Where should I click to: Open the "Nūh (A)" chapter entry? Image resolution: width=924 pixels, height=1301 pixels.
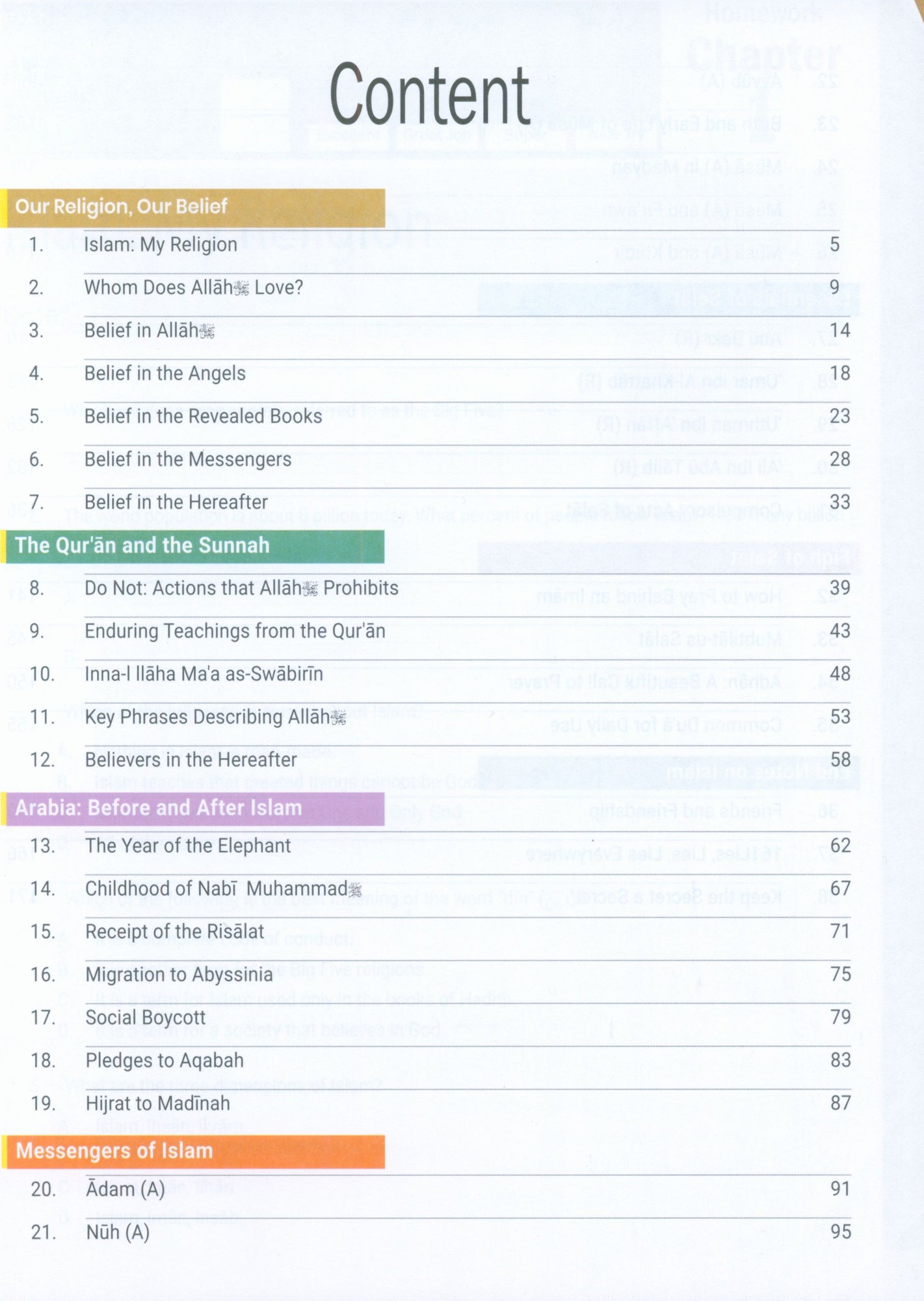[118, 1232]
